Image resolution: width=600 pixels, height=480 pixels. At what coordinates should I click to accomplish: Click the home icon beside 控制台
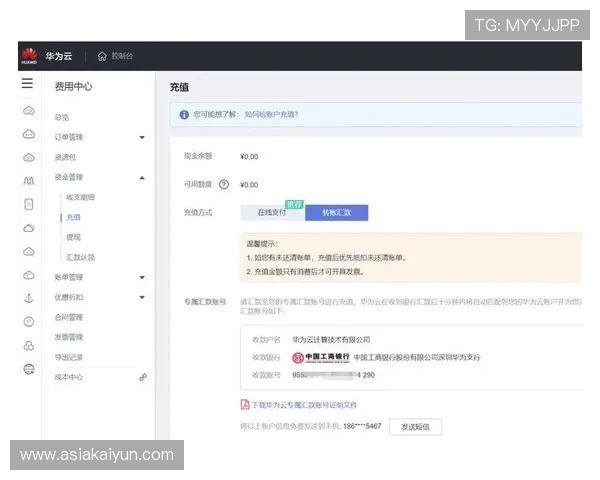[x=102, y=56]
